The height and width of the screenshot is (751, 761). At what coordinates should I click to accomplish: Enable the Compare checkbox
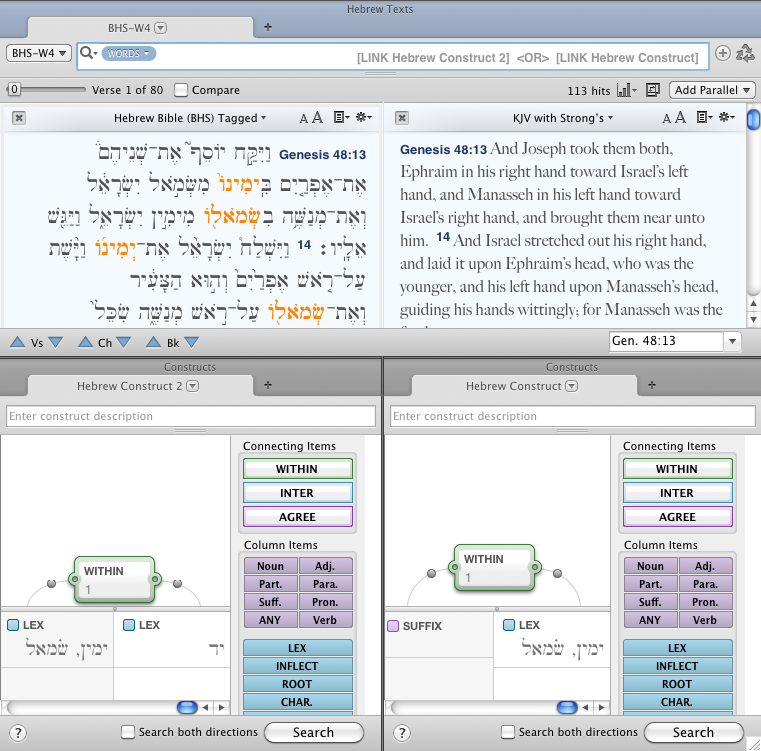(181, 90)
